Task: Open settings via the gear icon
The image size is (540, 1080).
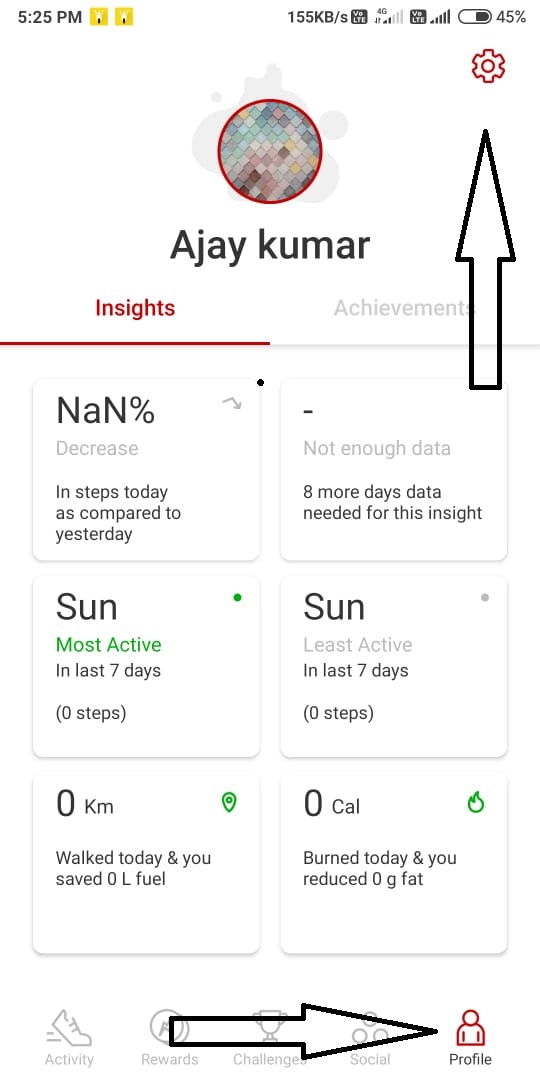Action: (488, 66)
